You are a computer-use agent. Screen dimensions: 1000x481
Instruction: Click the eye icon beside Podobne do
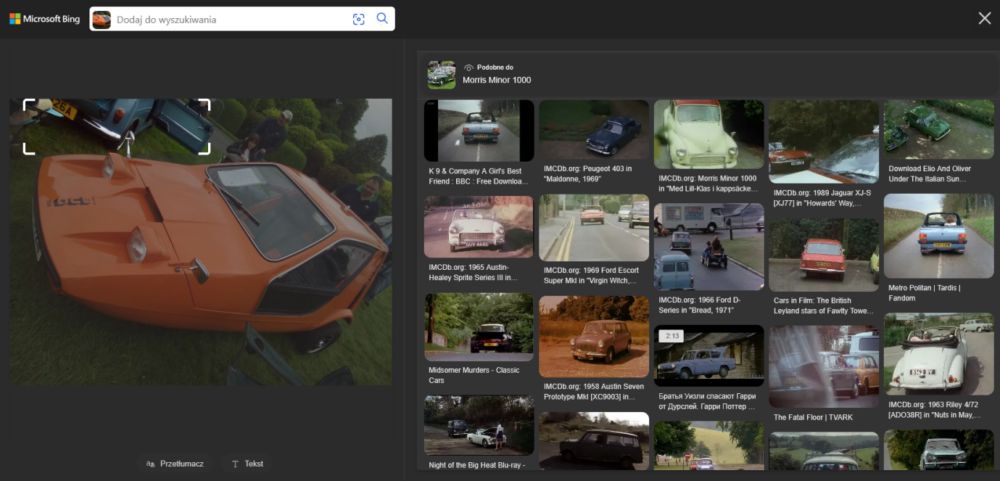tap(468, 67)
